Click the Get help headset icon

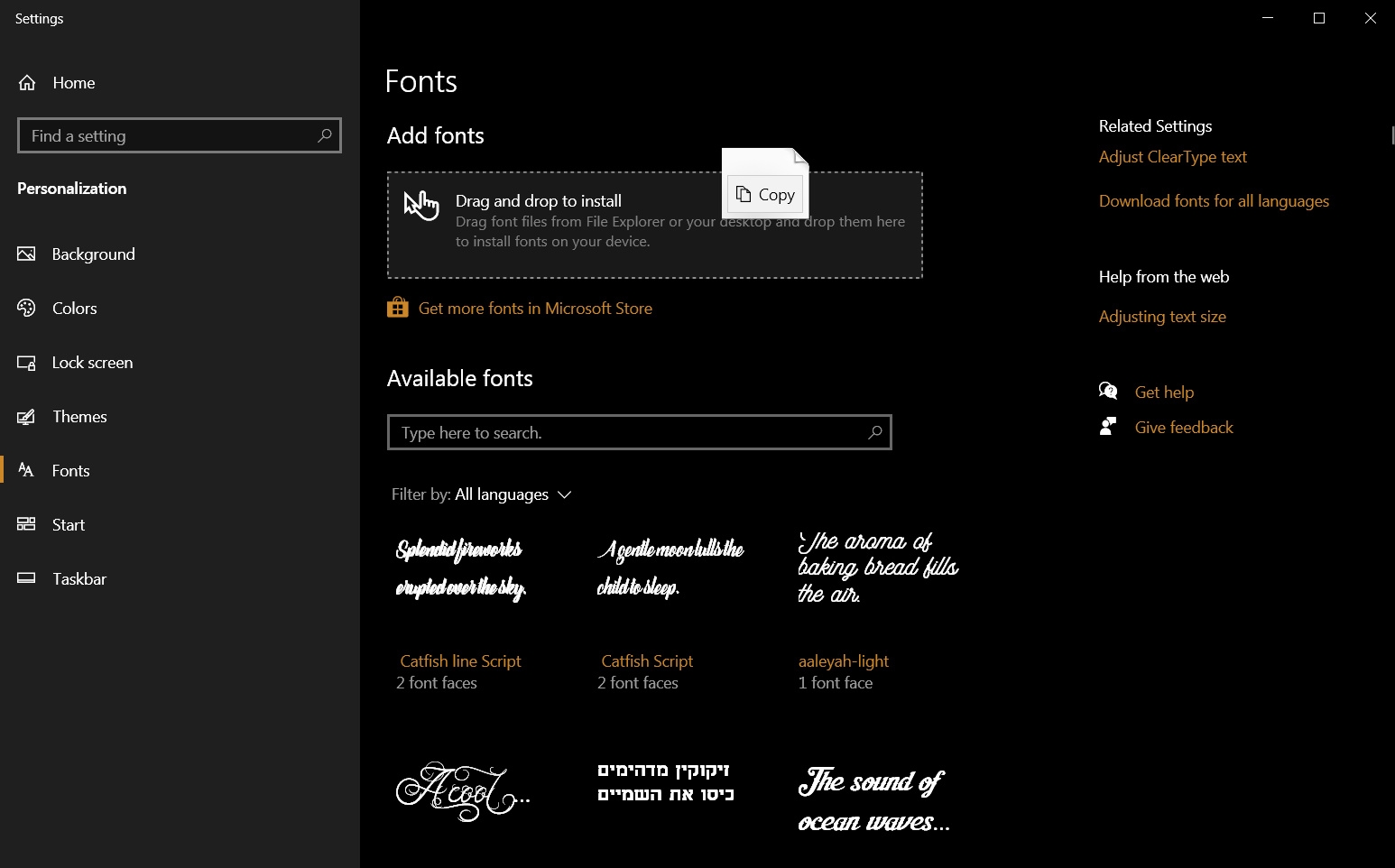[1108, 391]
